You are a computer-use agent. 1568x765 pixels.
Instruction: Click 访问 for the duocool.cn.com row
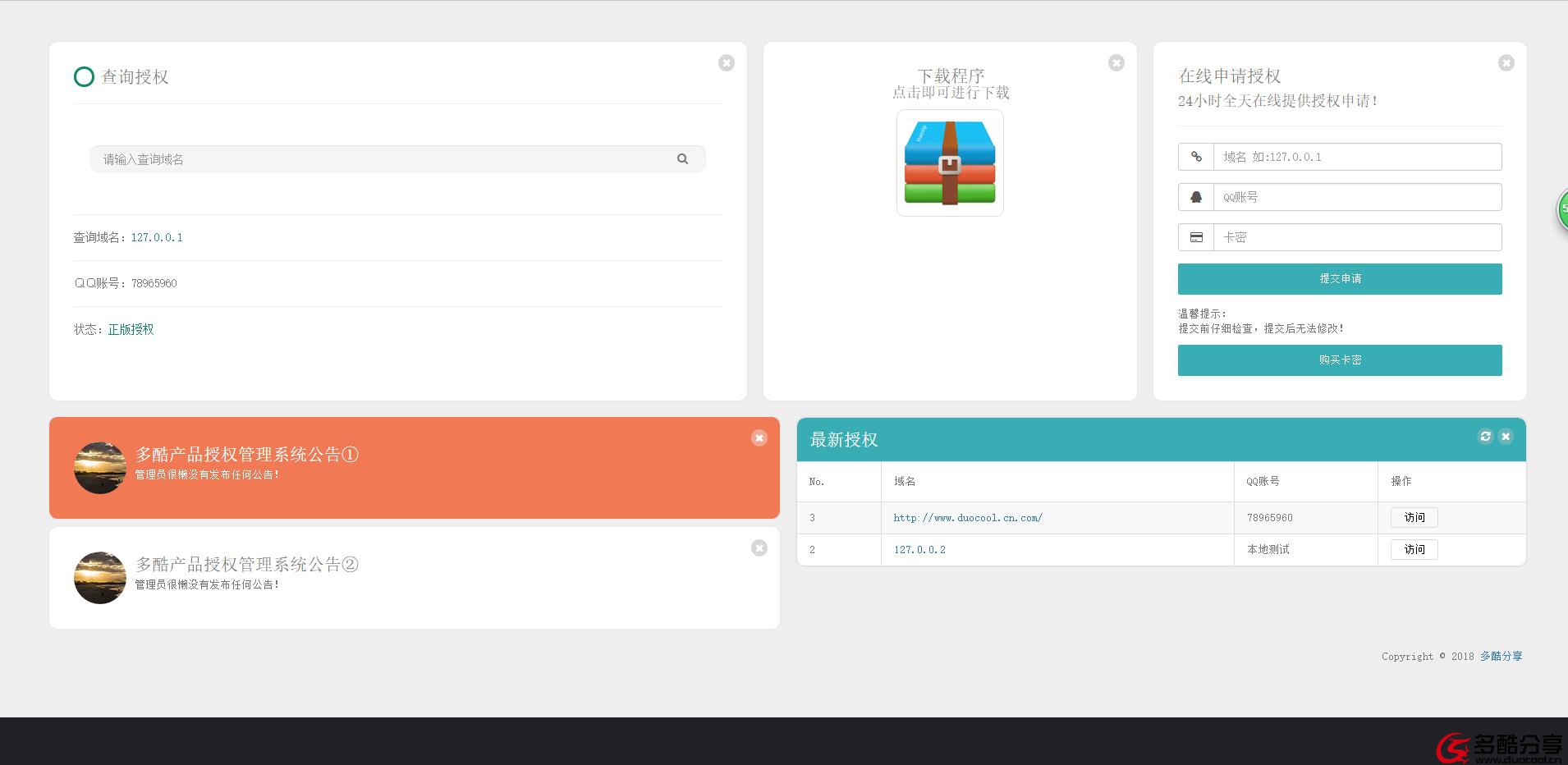(1414, 518)
